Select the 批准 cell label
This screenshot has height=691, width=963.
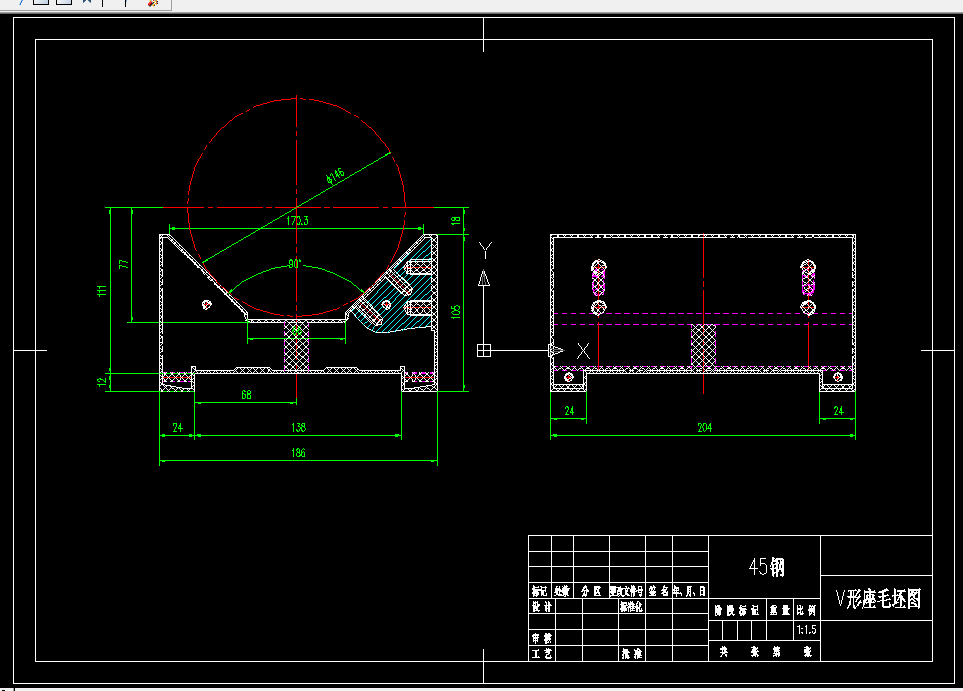click(631, 654)
